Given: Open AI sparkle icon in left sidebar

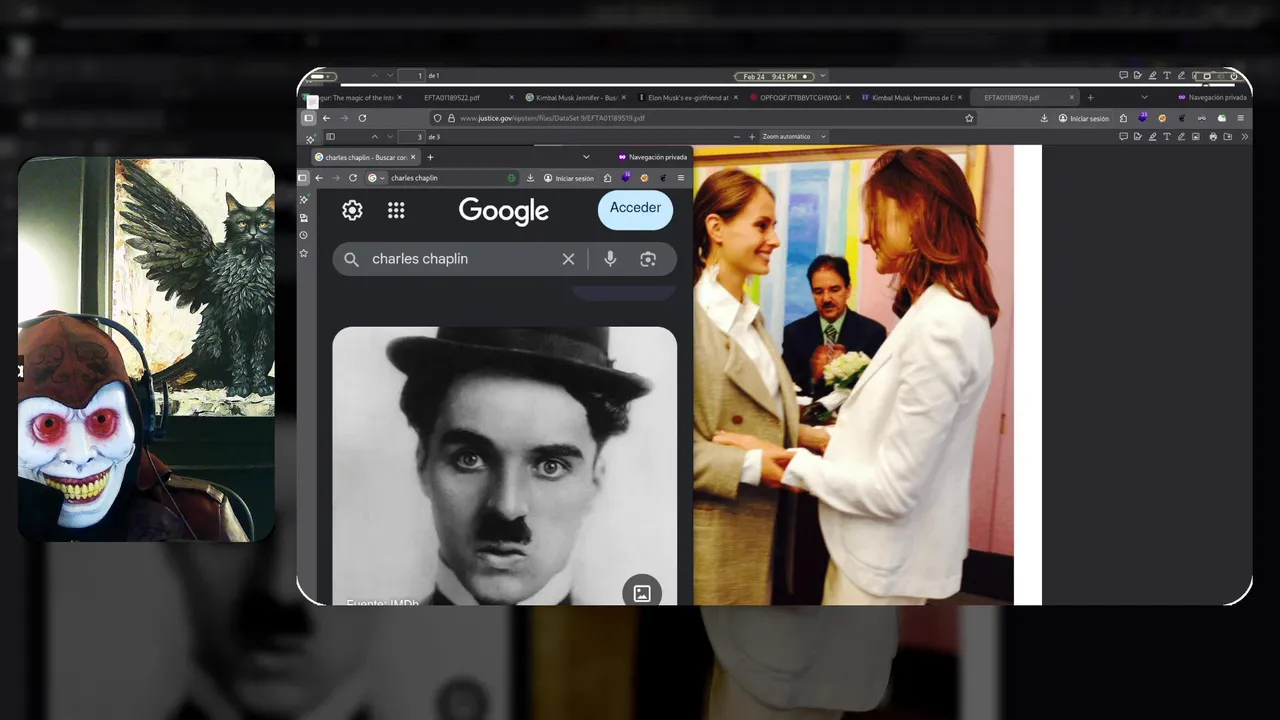Looking at the screenshot, I should click(304, 199).
